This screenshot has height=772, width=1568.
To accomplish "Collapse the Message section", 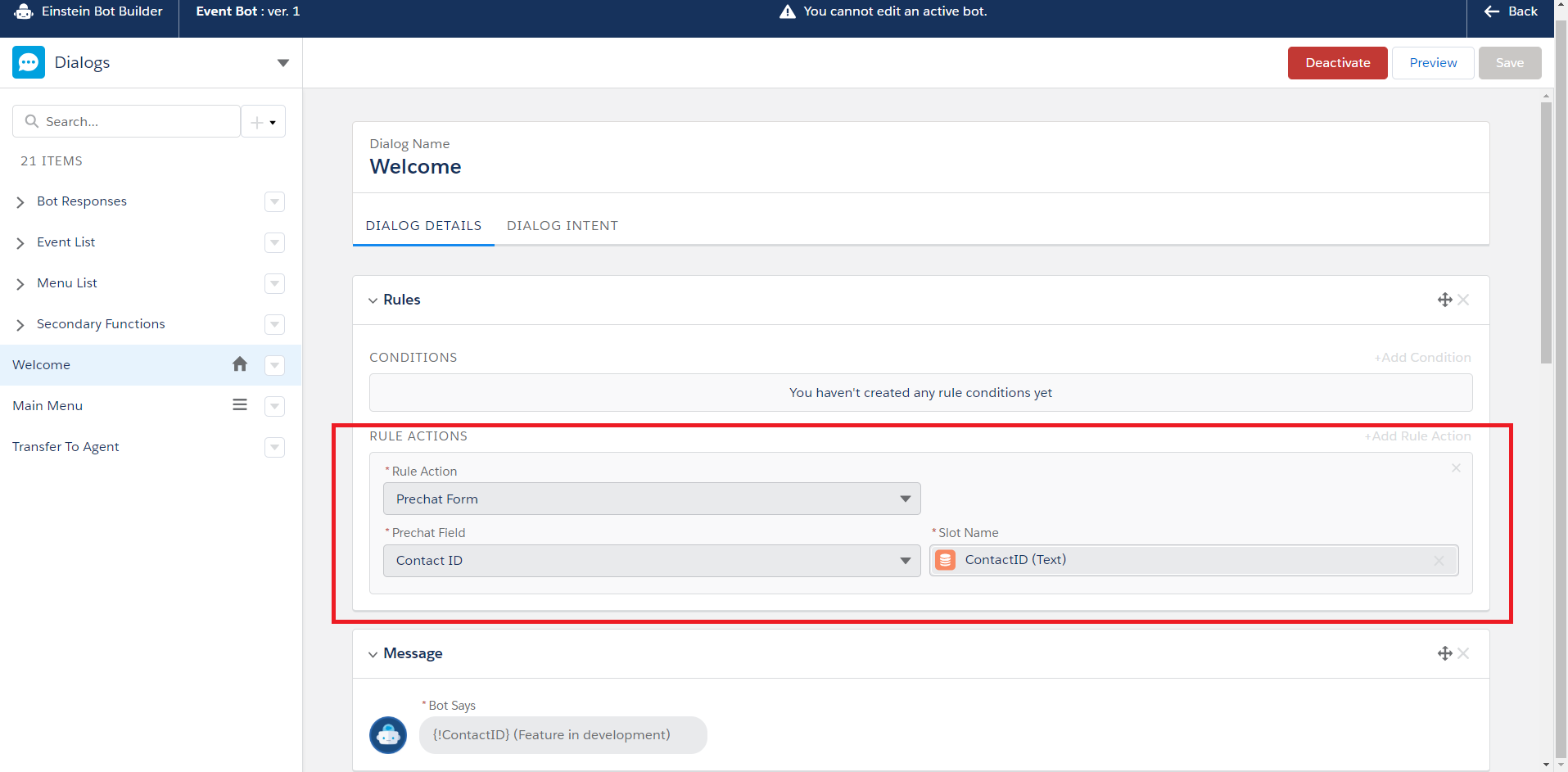I will coord(373,654).
